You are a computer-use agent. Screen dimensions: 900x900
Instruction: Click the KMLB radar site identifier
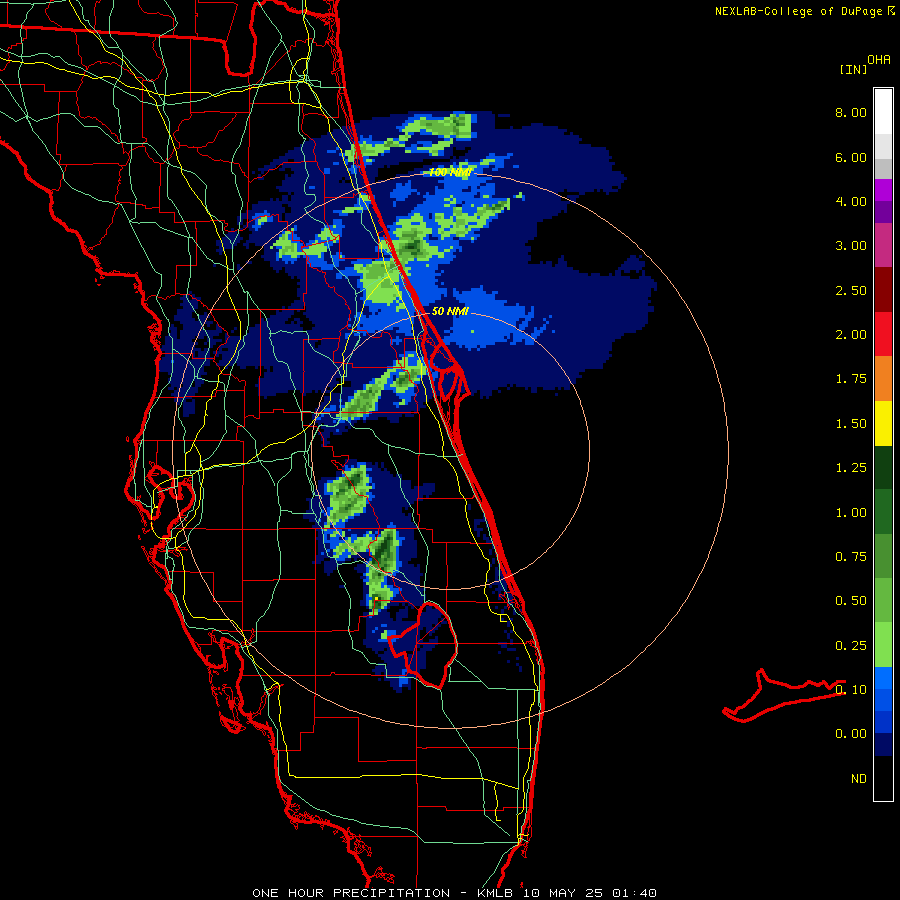tap(496, 893)
